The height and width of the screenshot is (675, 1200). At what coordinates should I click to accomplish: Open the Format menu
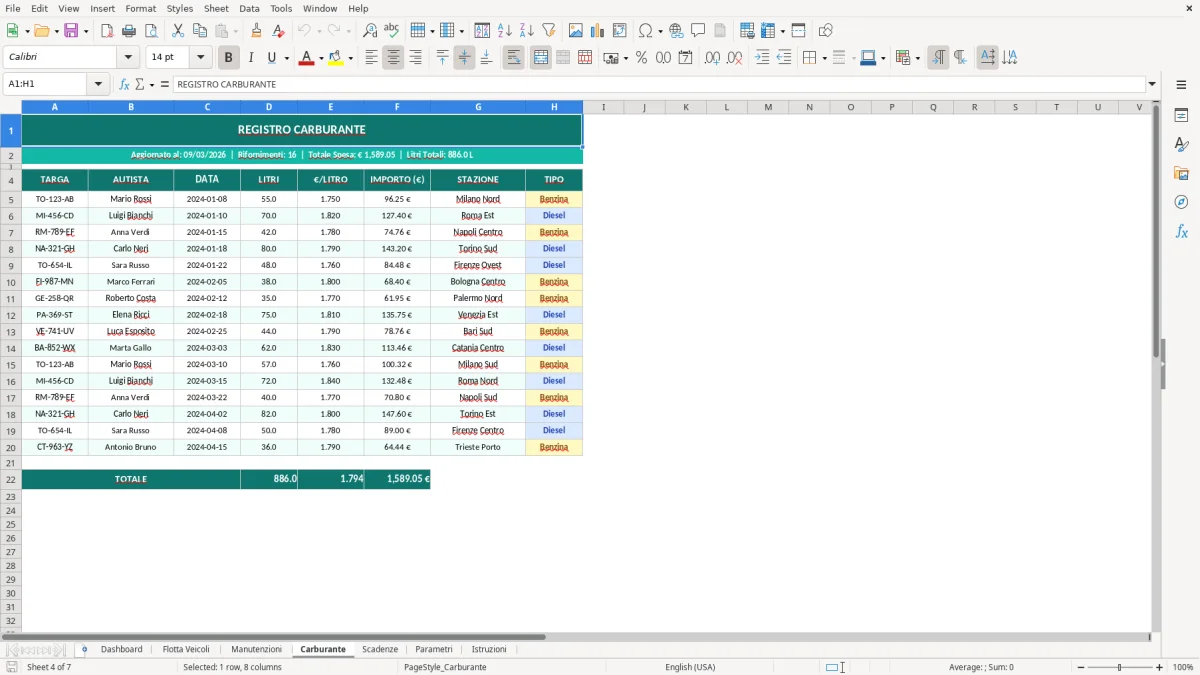(140, 8)
